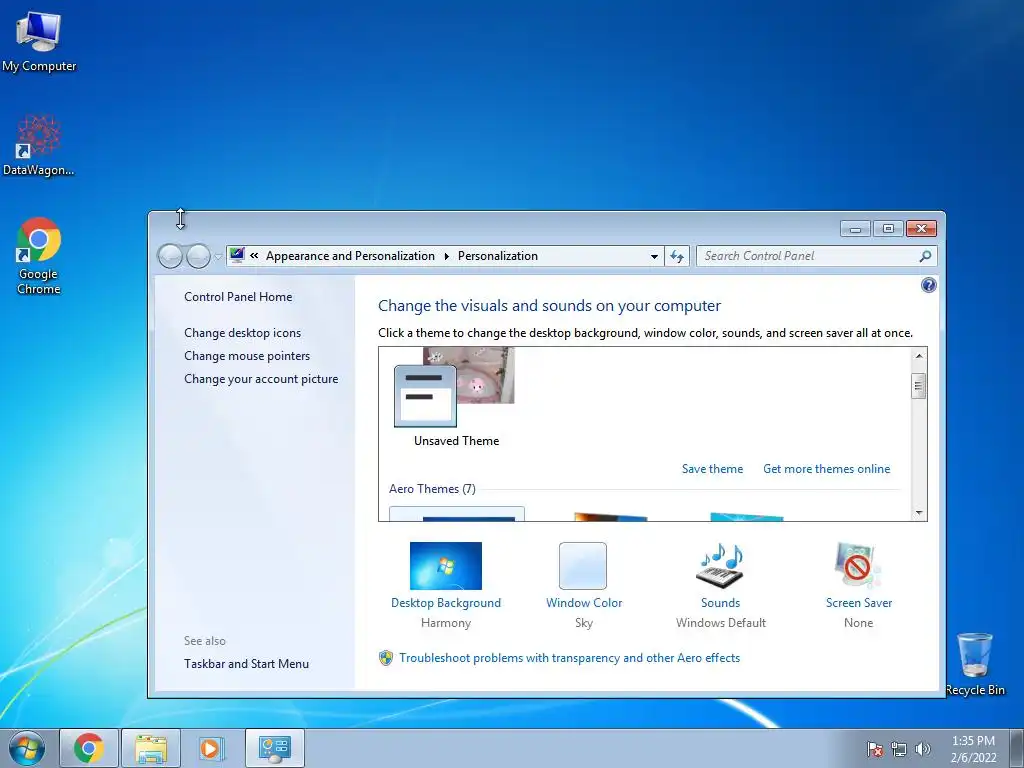Open Desktop Background settings icon
The image size is (1024, 768).
point(445,566)
